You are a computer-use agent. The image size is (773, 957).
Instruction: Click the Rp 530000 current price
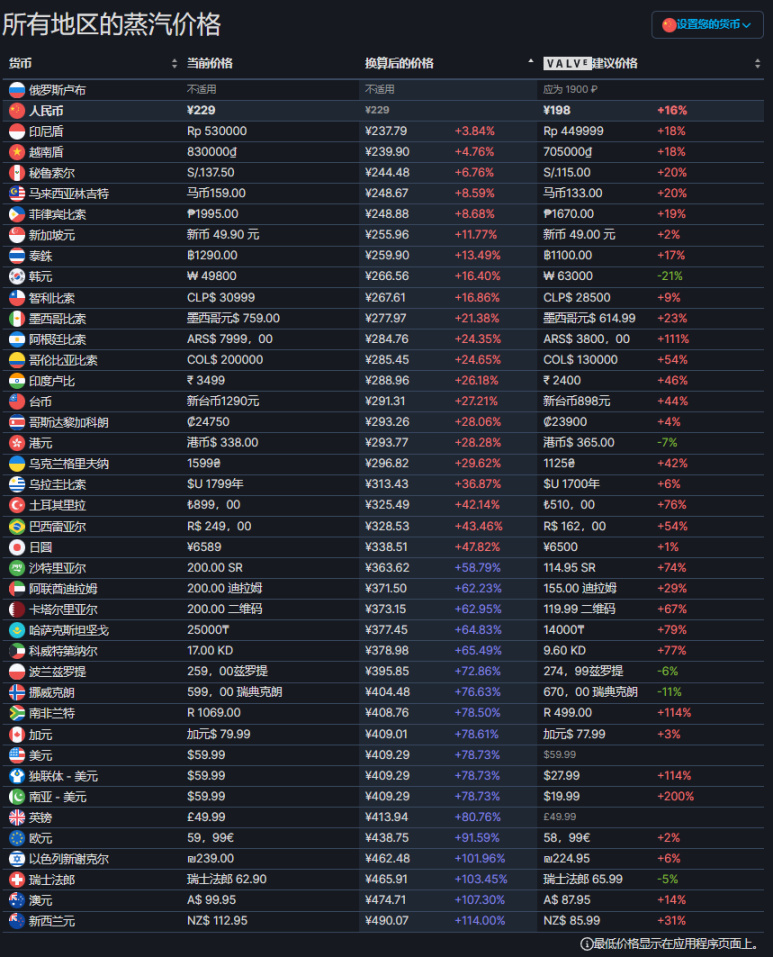(217, 131)
